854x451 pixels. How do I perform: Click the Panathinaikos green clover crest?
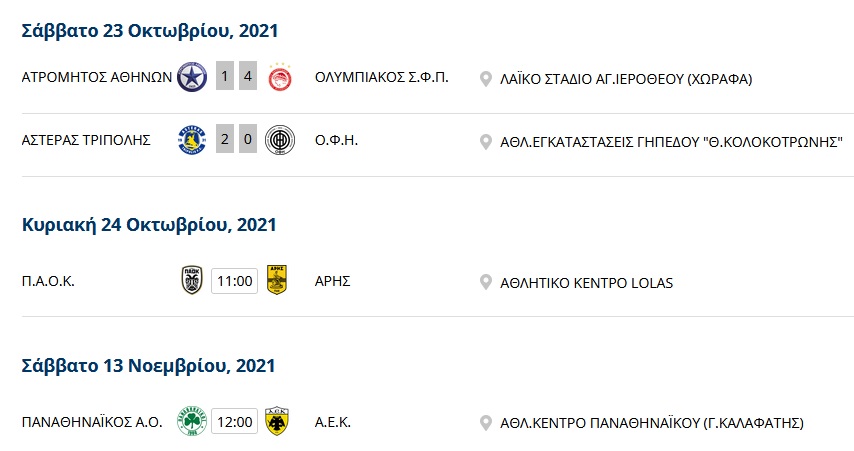coord(192,421)
